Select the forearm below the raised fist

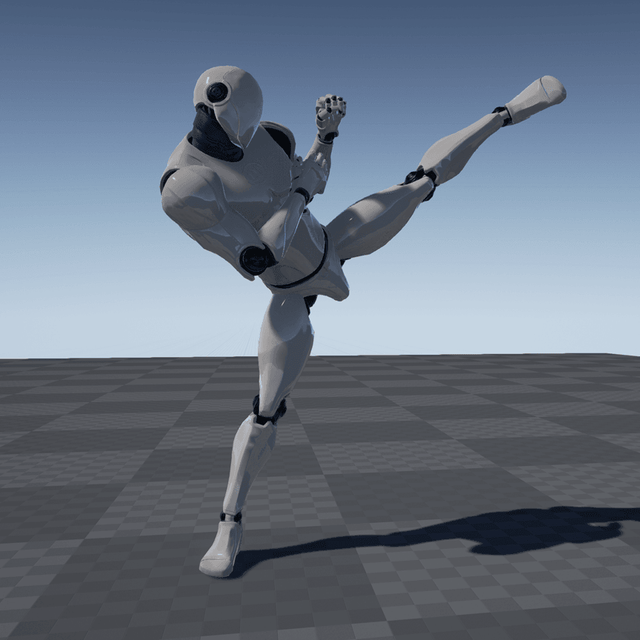314,168
